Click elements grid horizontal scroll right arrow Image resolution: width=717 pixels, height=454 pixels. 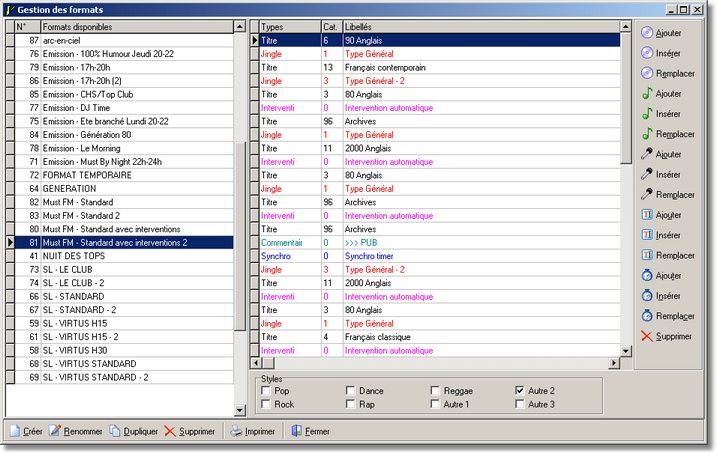point(614,363)
